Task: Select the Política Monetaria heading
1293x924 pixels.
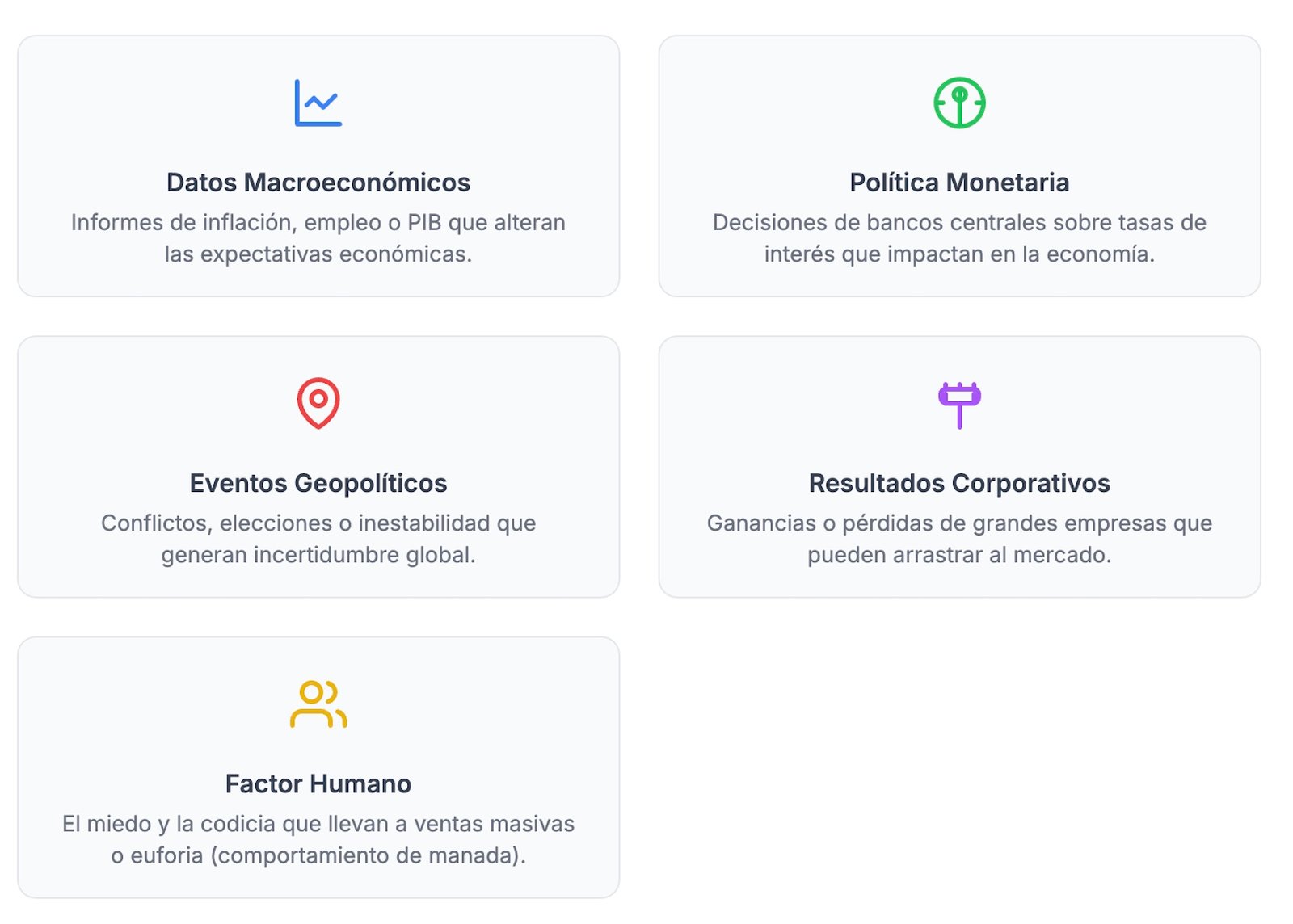Action: 959,183
